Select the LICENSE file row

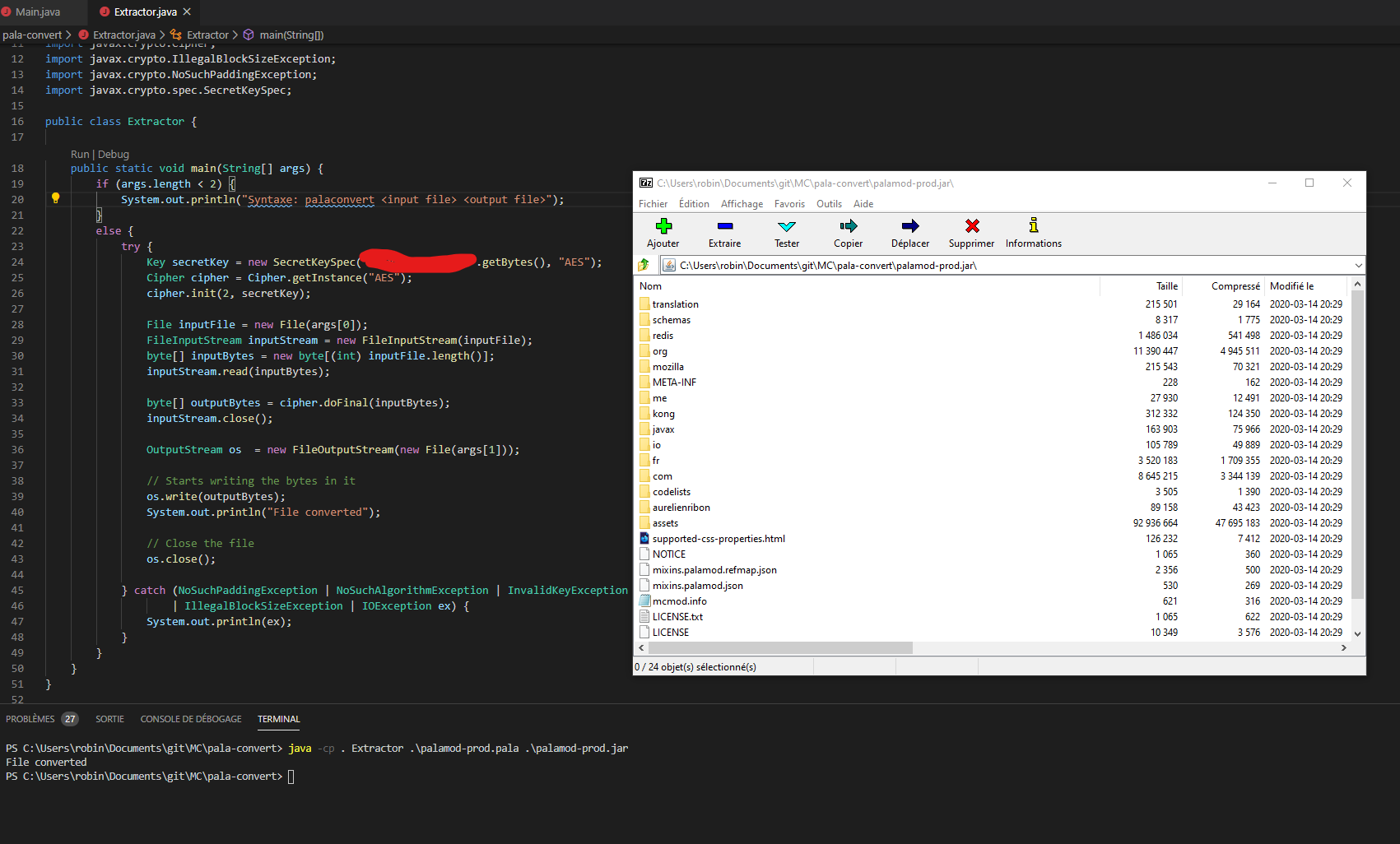pos(993,632)
